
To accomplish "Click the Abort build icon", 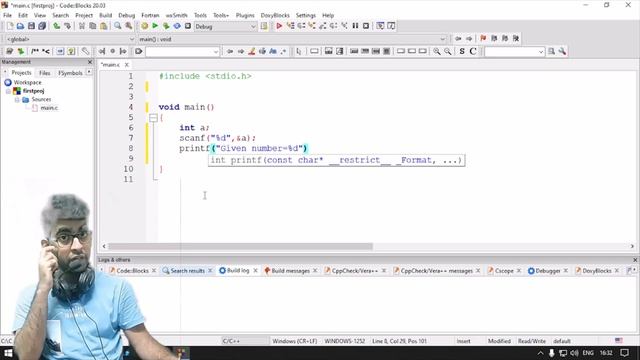I will coord(188,26).
